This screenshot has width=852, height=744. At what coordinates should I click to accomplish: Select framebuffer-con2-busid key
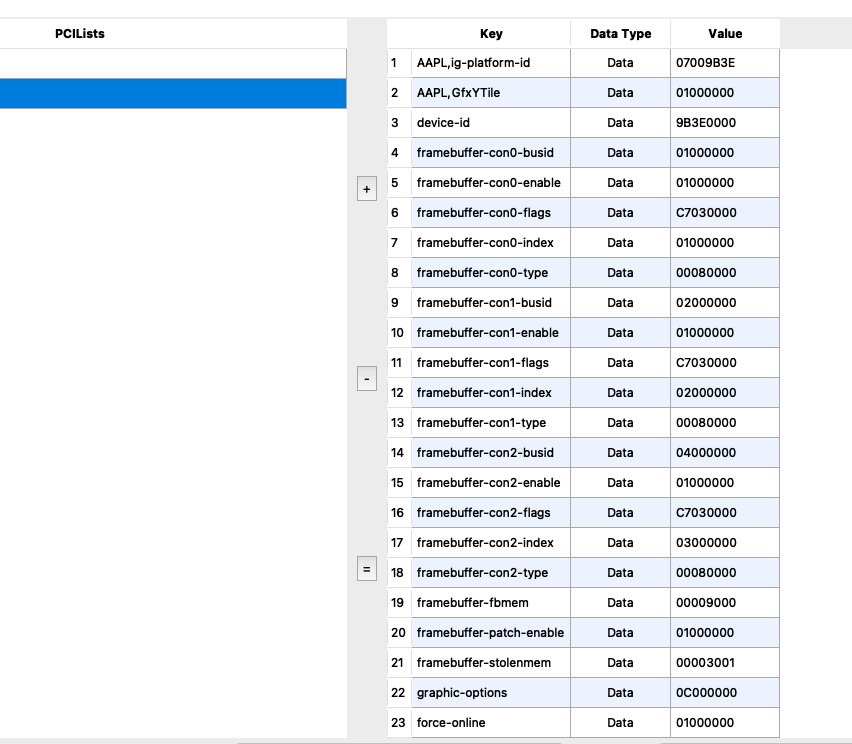(x=491, y=453)
